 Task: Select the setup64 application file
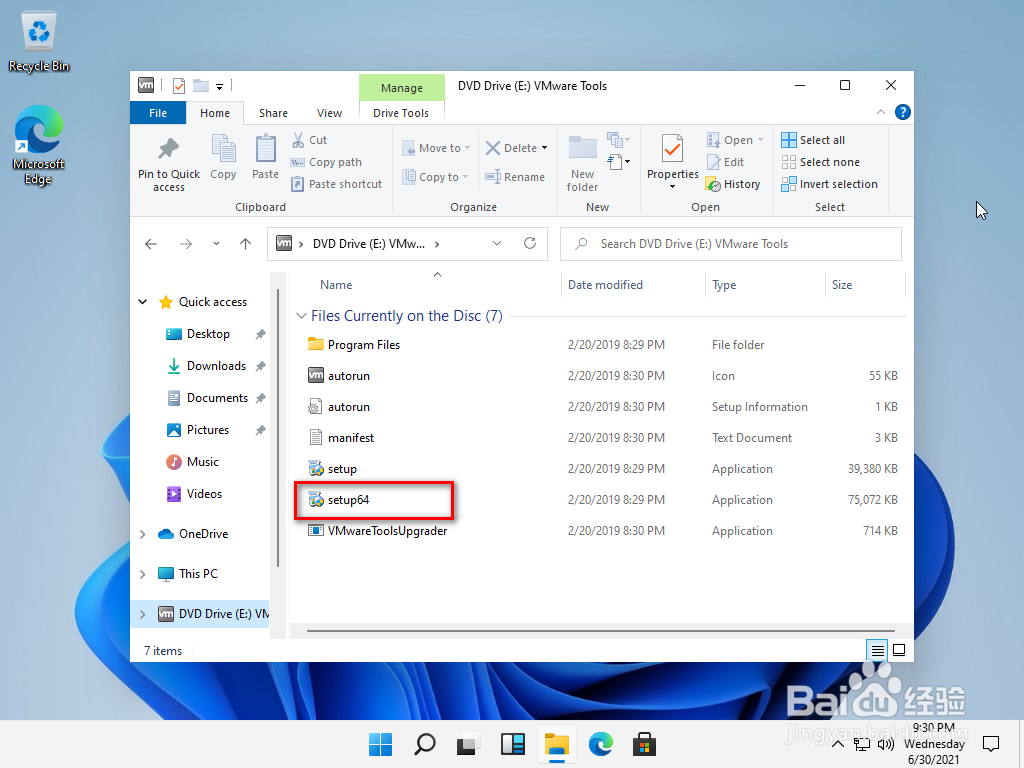[x=348, y=500]
